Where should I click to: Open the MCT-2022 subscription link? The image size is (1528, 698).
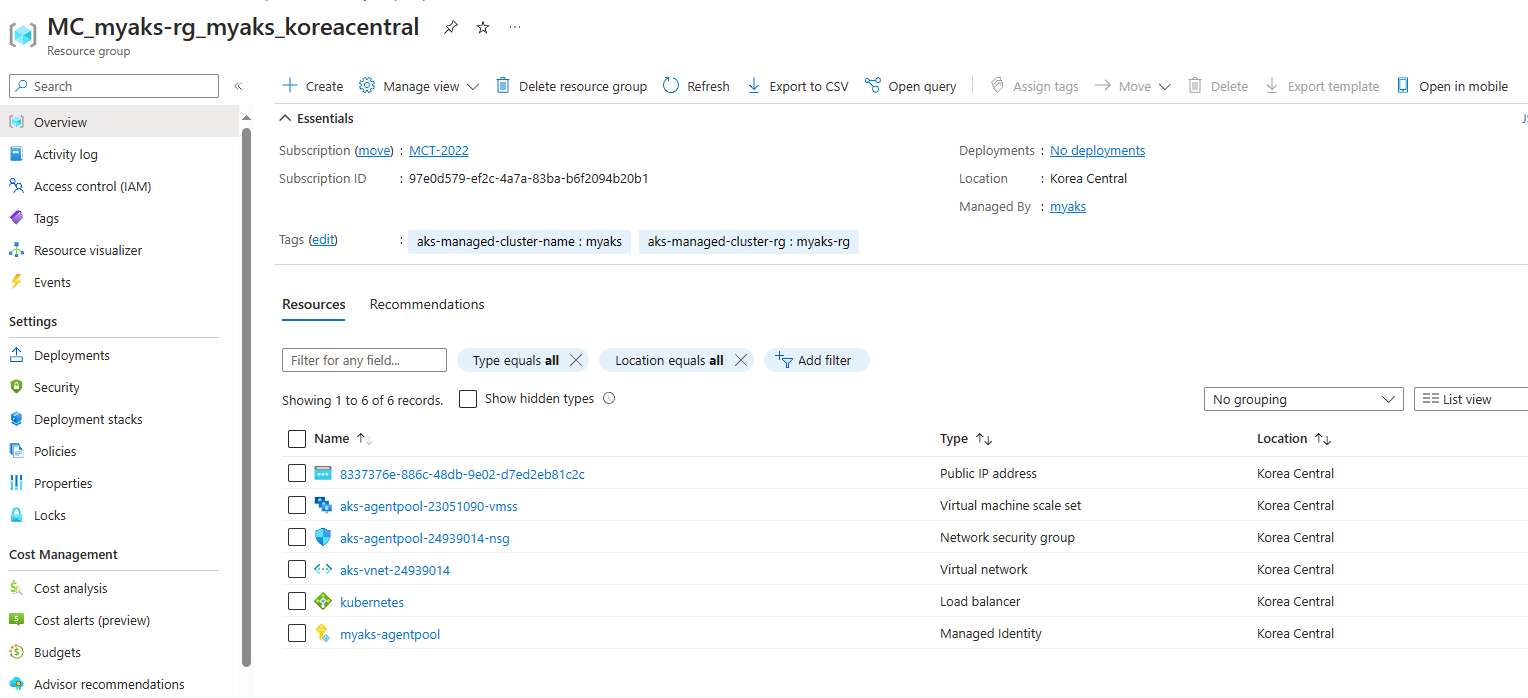[x=439, y=151]
